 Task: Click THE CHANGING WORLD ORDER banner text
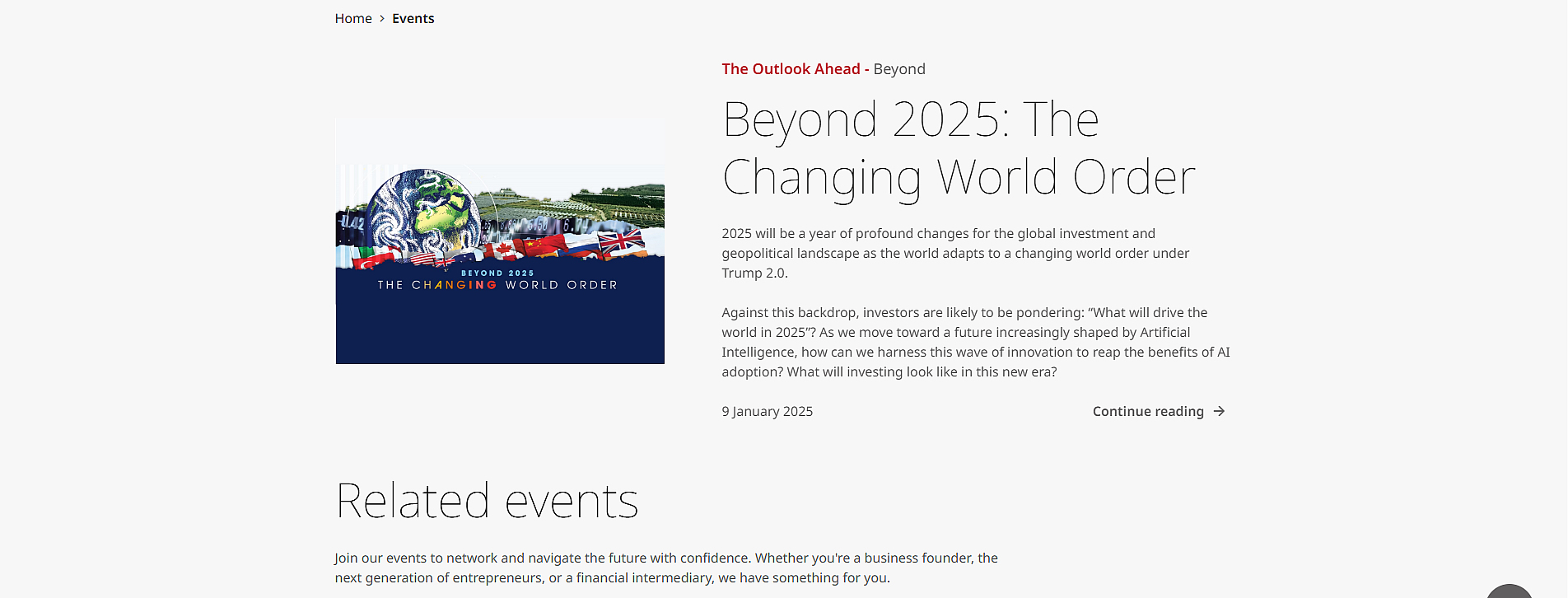click(497, 285)
